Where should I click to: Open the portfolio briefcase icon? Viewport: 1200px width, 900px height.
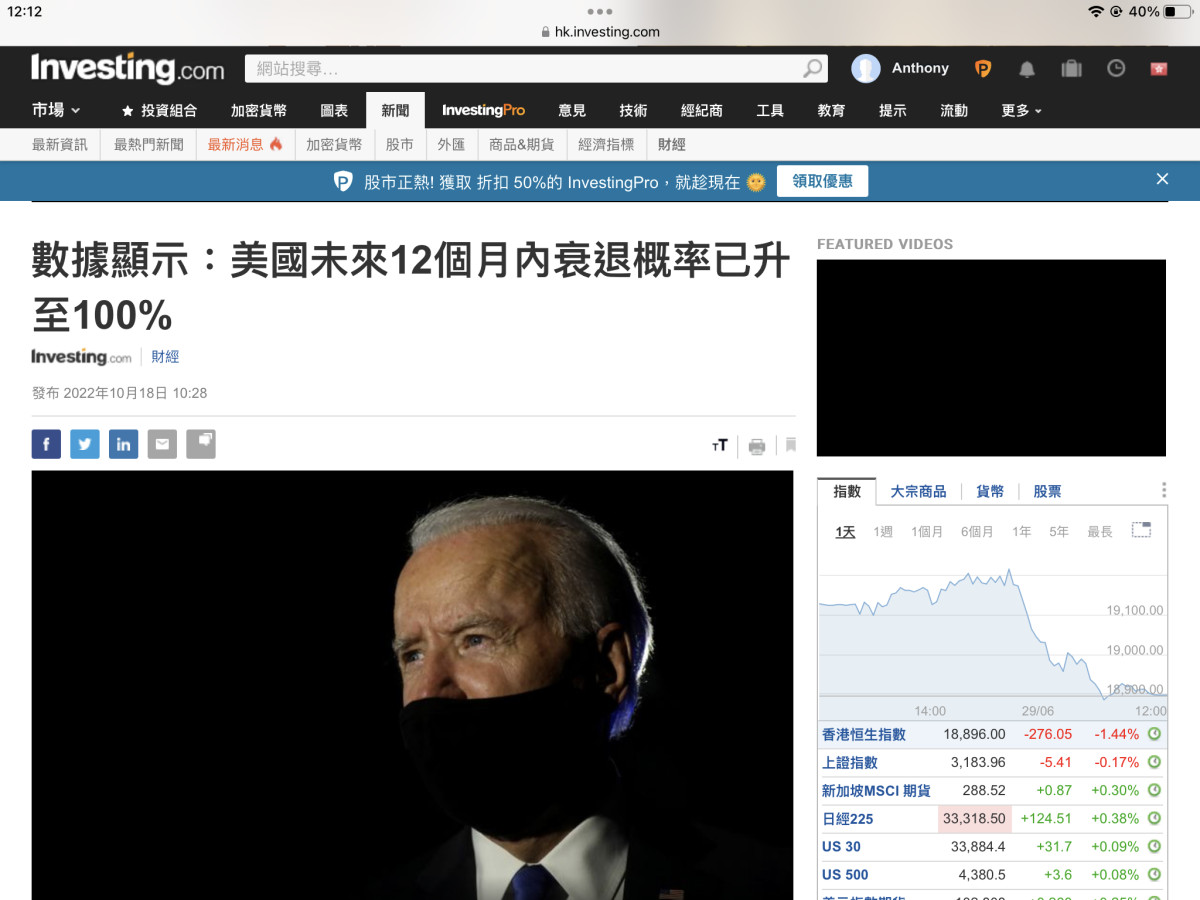click(1071, 69)
